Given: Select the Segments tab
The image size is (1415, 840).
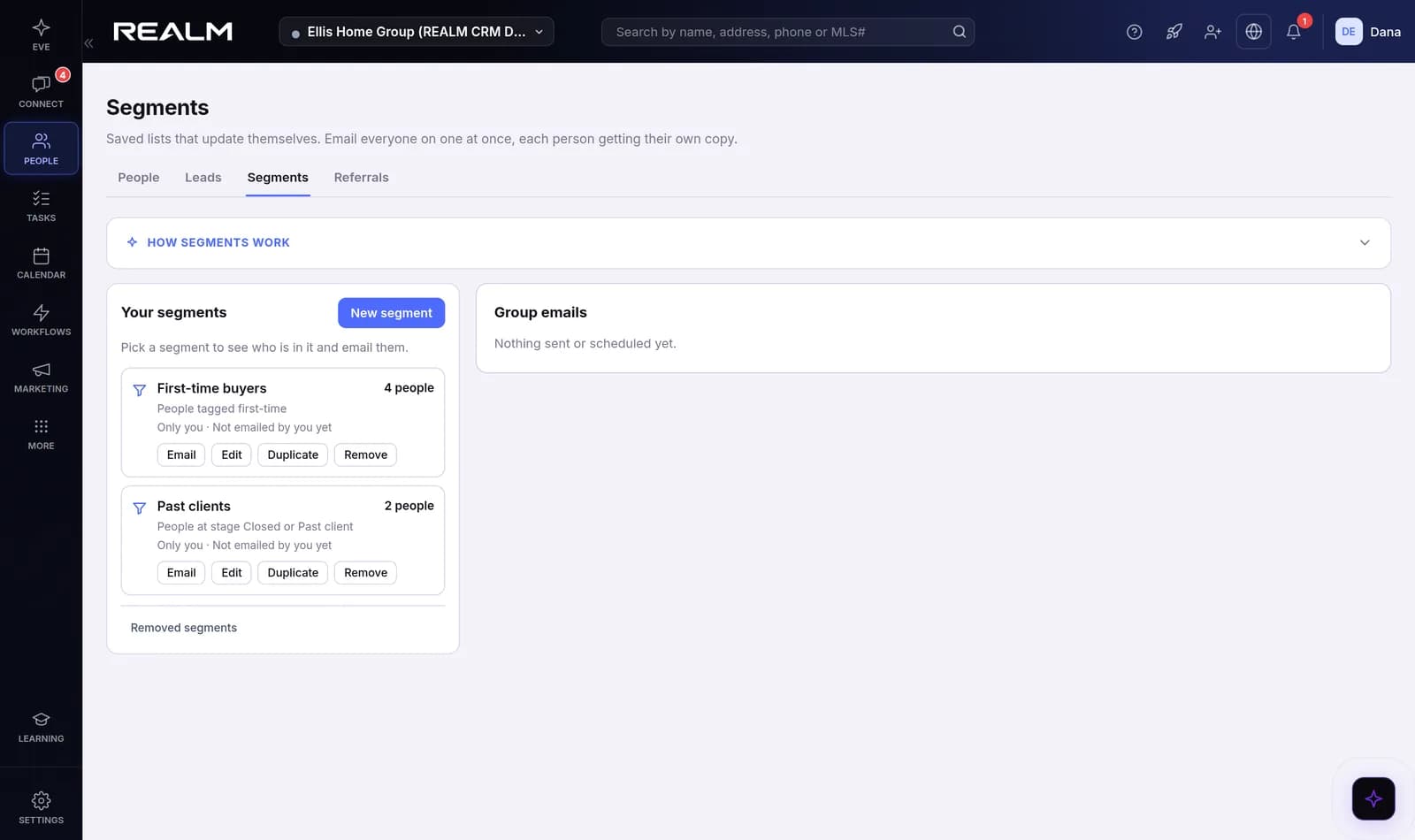Looking at the screenshot, I should point(278,178).
